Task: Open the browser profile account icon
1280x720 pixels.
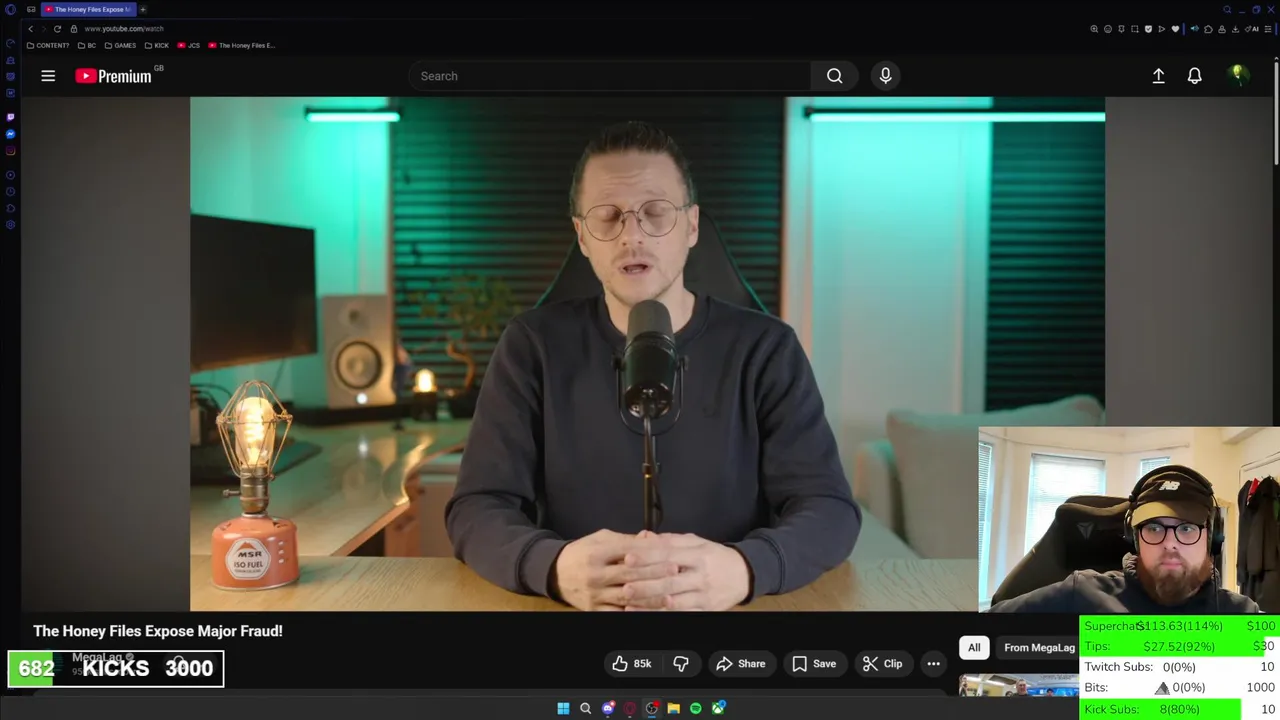Action: [1222, 29]
